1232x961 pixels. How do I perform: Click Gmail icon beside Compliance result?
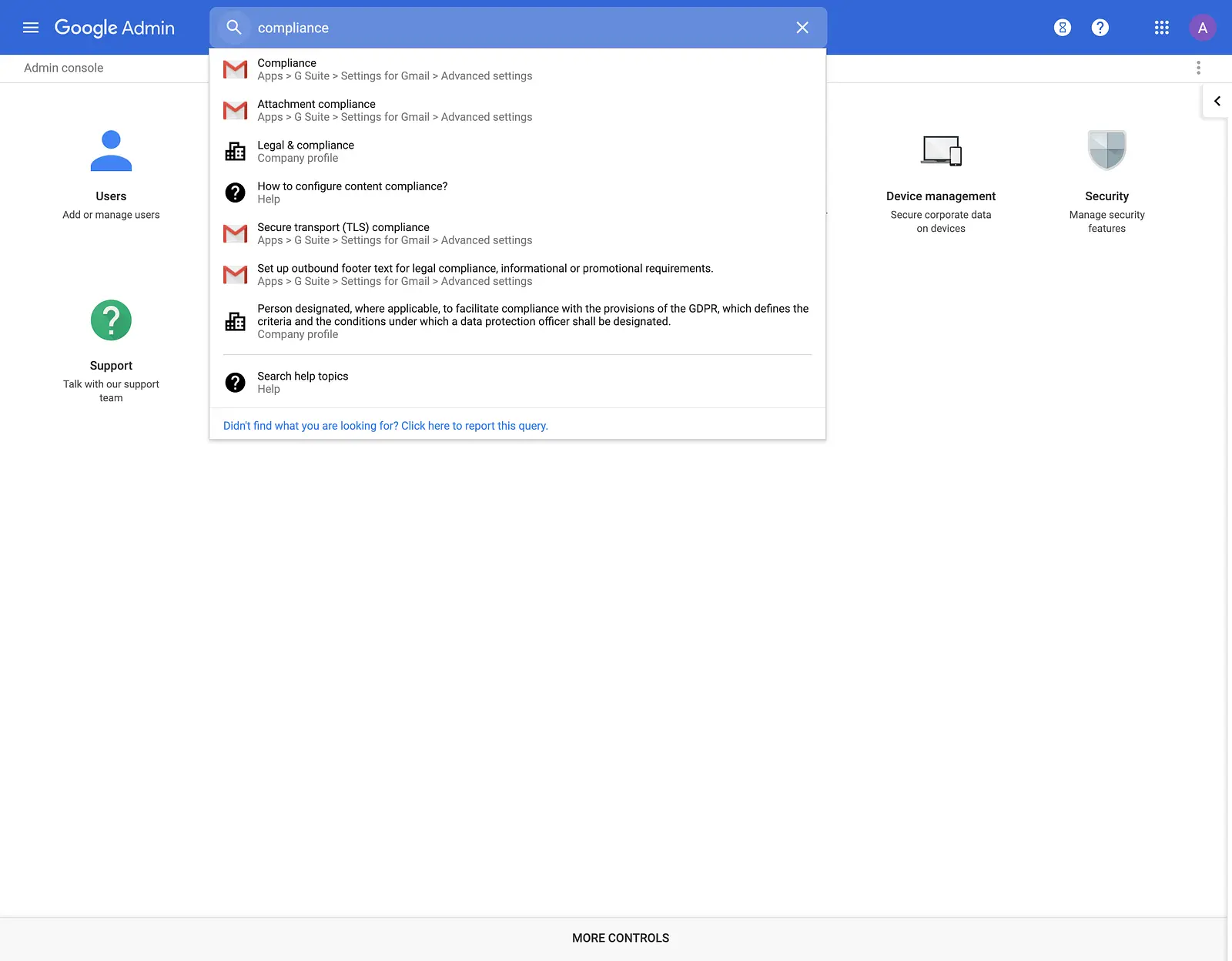pos(235,69)
